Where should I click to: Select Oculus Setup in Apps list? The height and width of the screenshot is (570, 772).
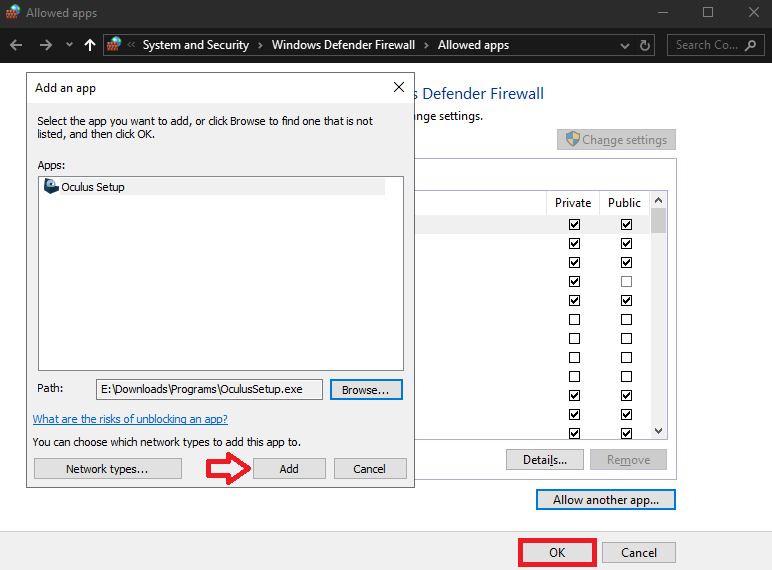(214, 187)
